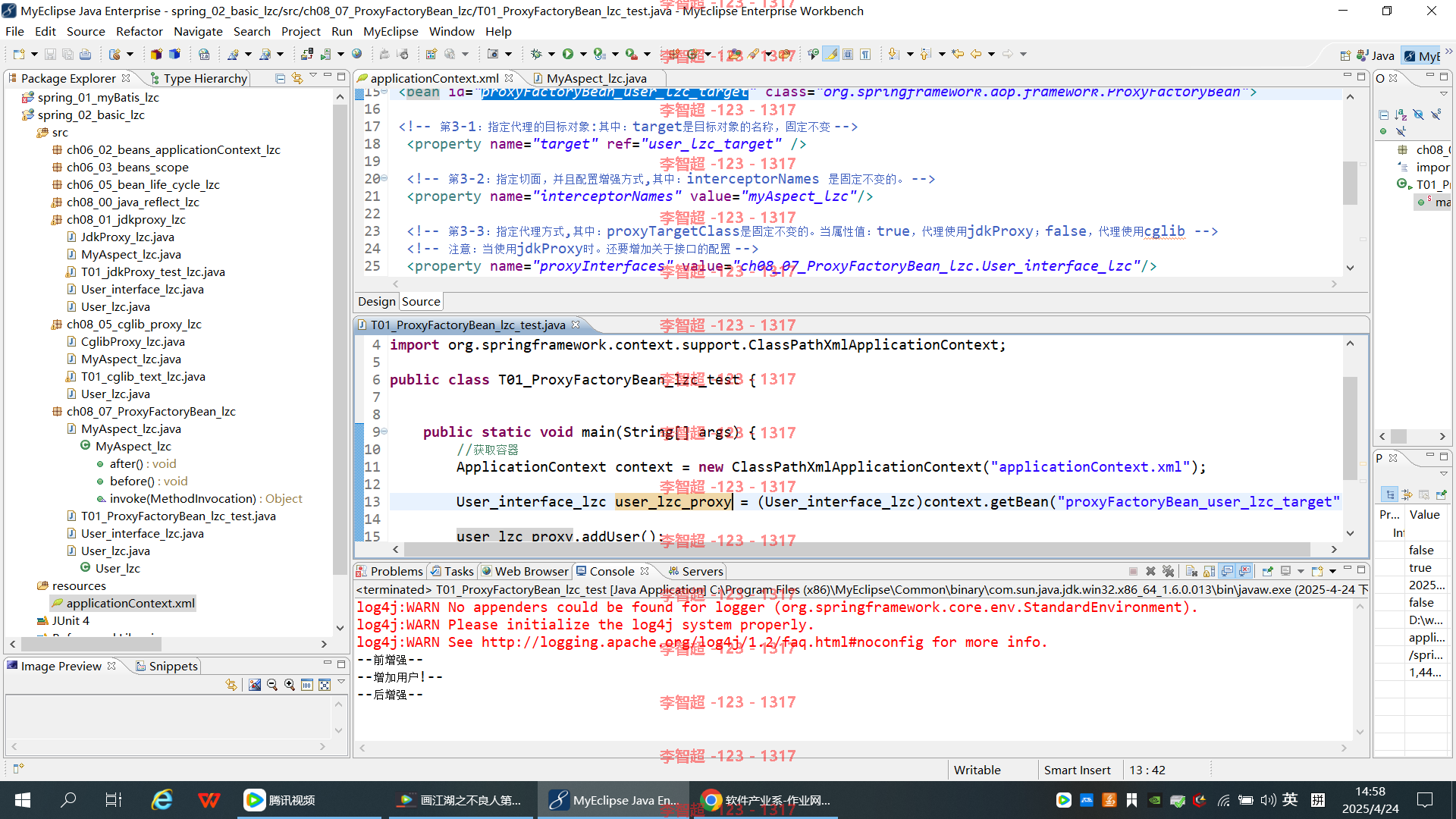Viewport: 1456px width, 819px height.
Task: Click Last Edit Location arrow icon
Action: pos(958,54)
